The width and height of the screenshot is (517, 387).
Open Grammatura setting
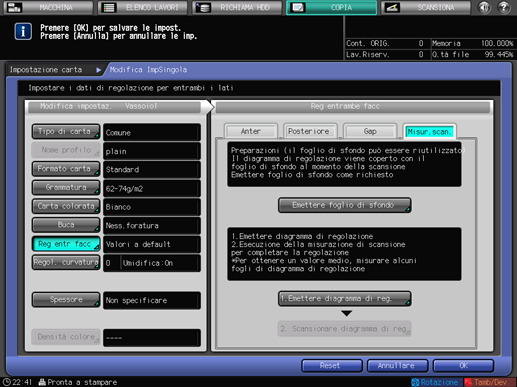tap(66, 188)
